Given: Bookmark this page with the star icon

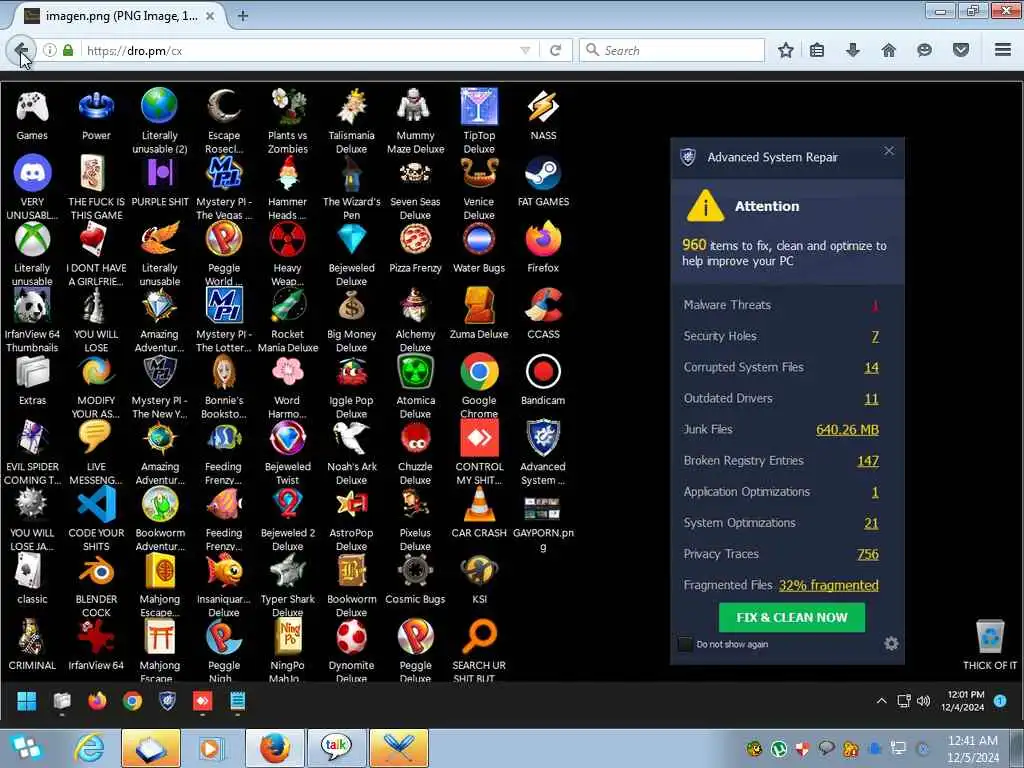Looking at the screenshot, I should click(x=786, y=50).
